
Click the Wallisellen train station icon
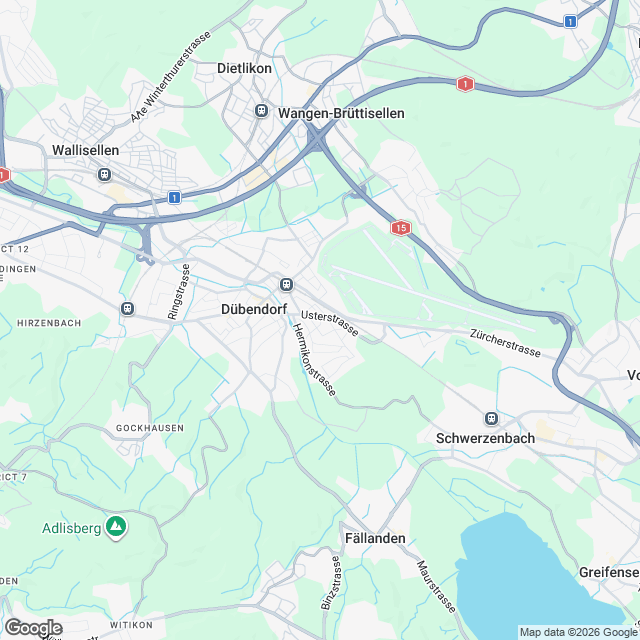coord(104,175)
